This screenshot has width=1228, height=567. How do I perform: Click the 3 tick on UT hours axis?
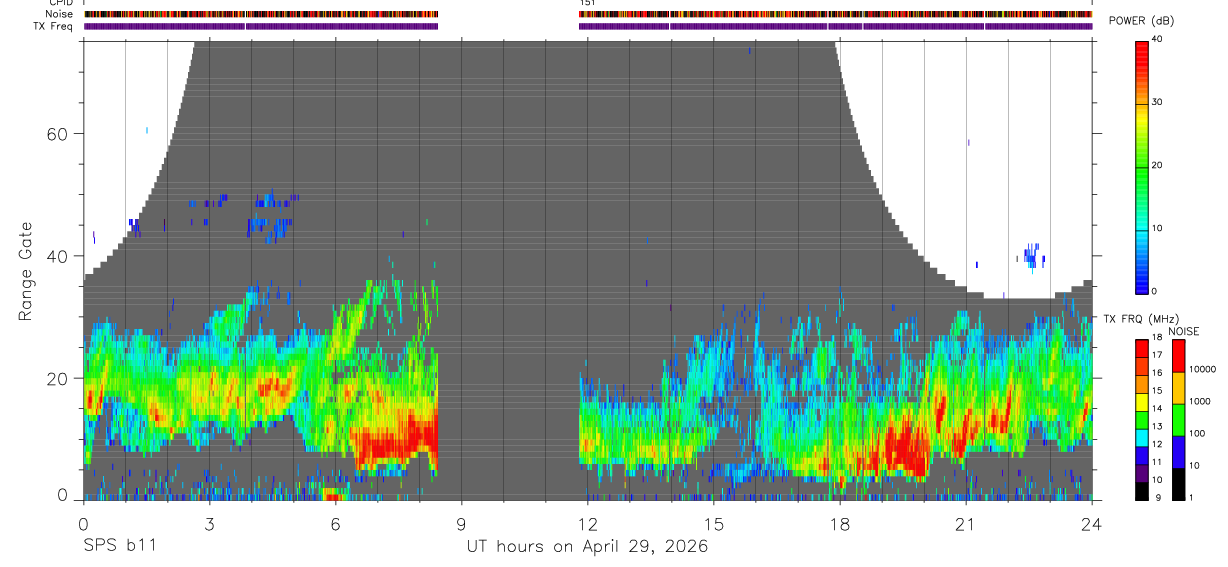(209, 524)
